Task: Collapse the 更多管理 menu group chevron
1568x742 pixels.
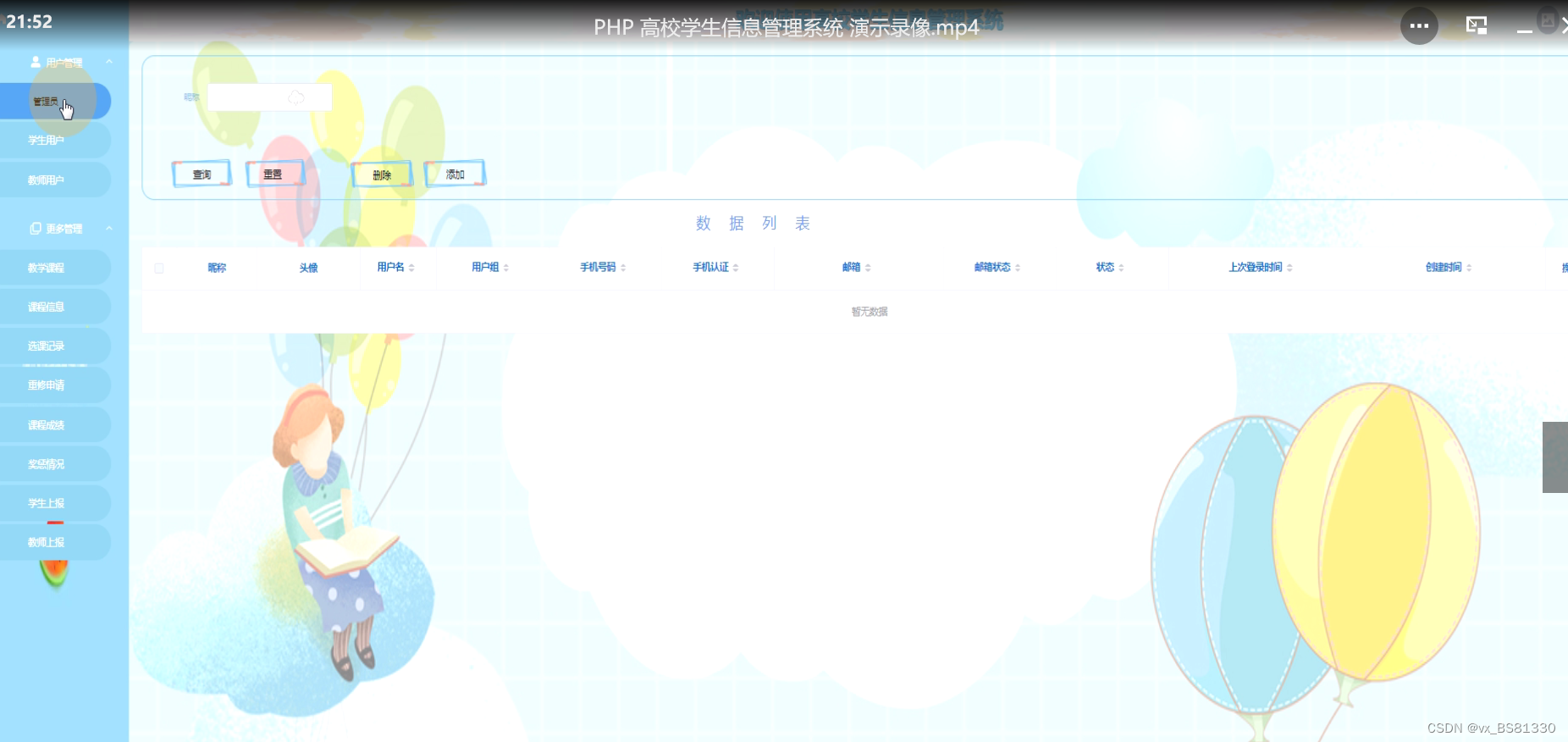Action: (x=109, y=228)
